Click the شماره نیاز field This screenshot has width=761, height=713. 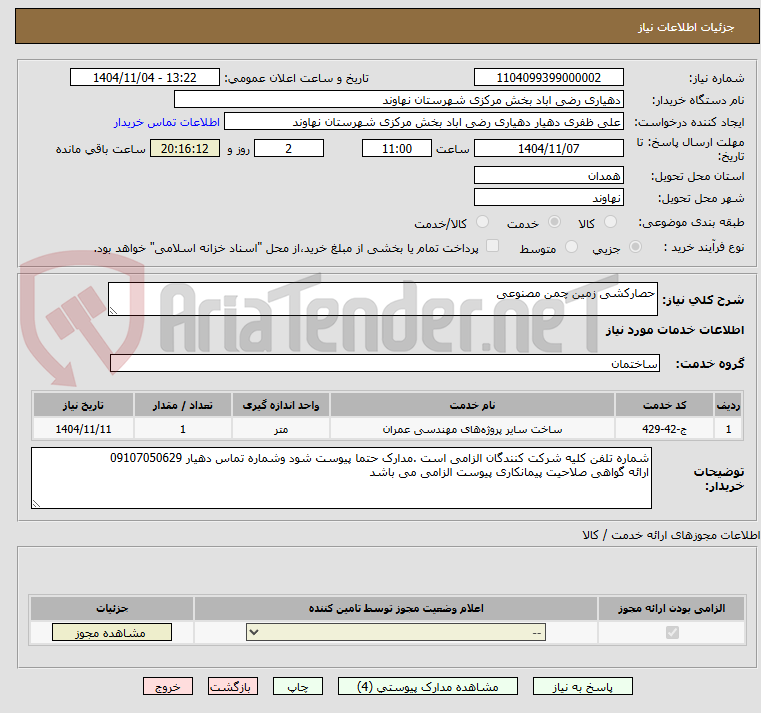(x=548, y=78)
